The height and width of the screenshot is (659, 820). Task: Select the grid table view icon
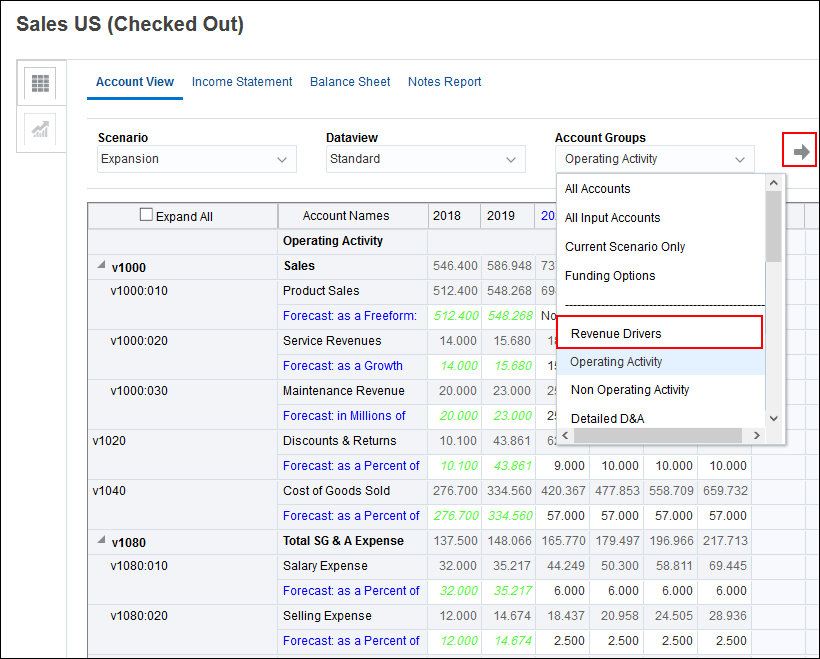(40, 84)
